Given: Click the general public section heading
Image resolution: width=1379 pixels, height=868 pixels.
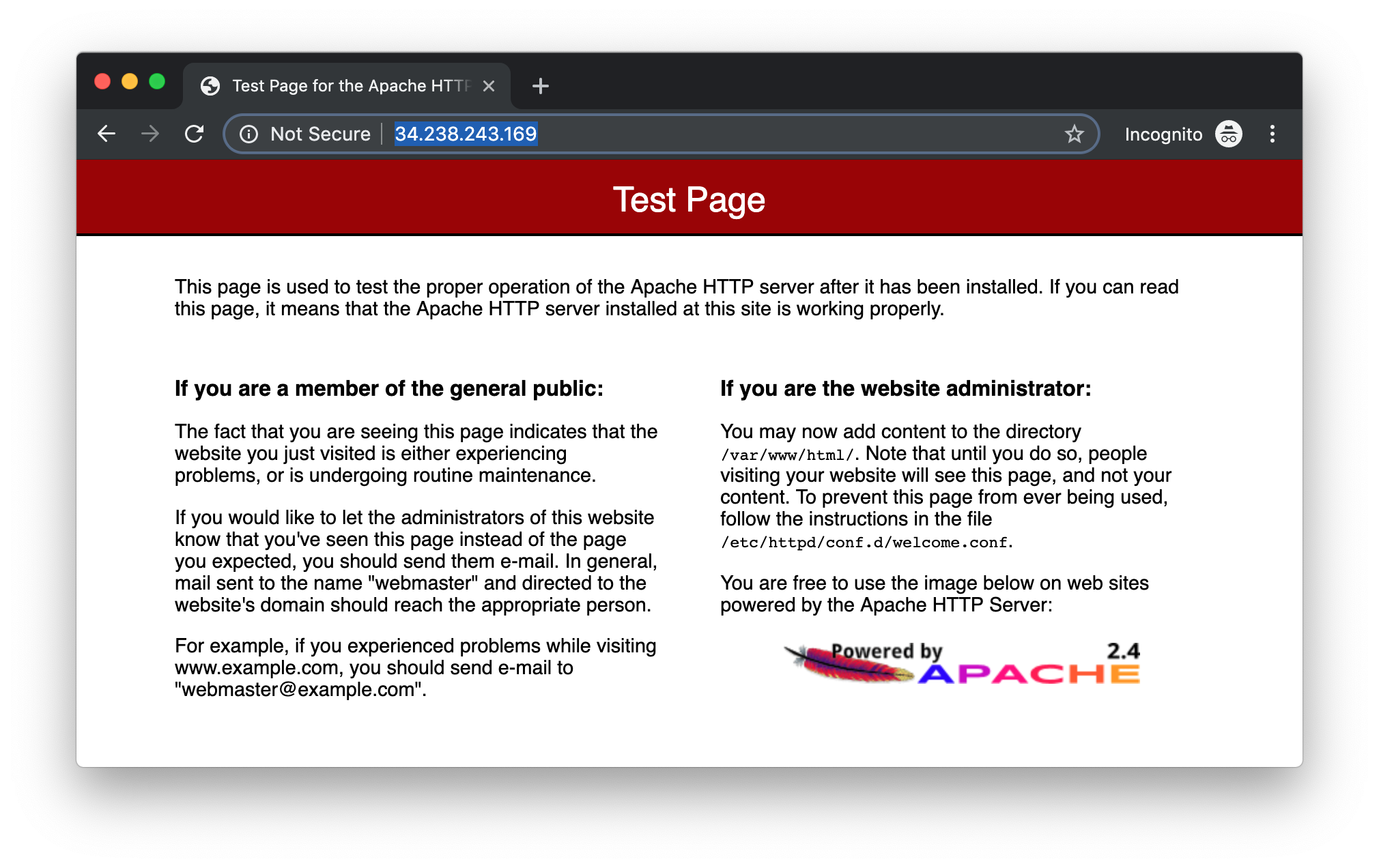Looking at the screenshot, I should (389, 388).
